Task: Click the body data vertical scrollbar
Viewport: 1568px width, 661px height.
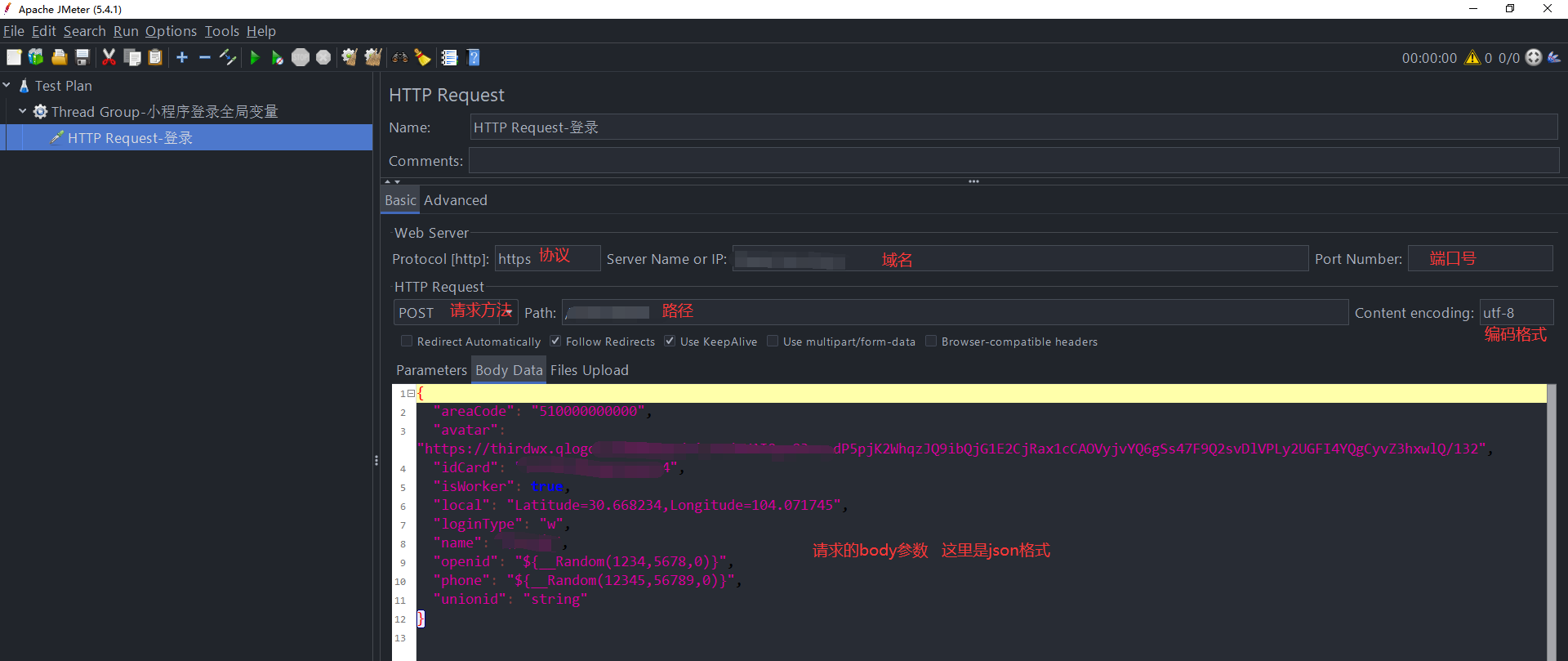Action: coord(1552,523)
